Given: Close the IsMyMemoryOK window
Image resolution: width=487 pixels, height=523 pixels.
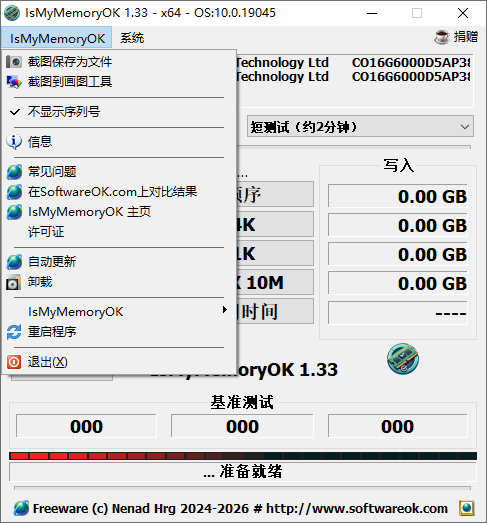Looking at the screenshot, I should (x=463, y=13).
